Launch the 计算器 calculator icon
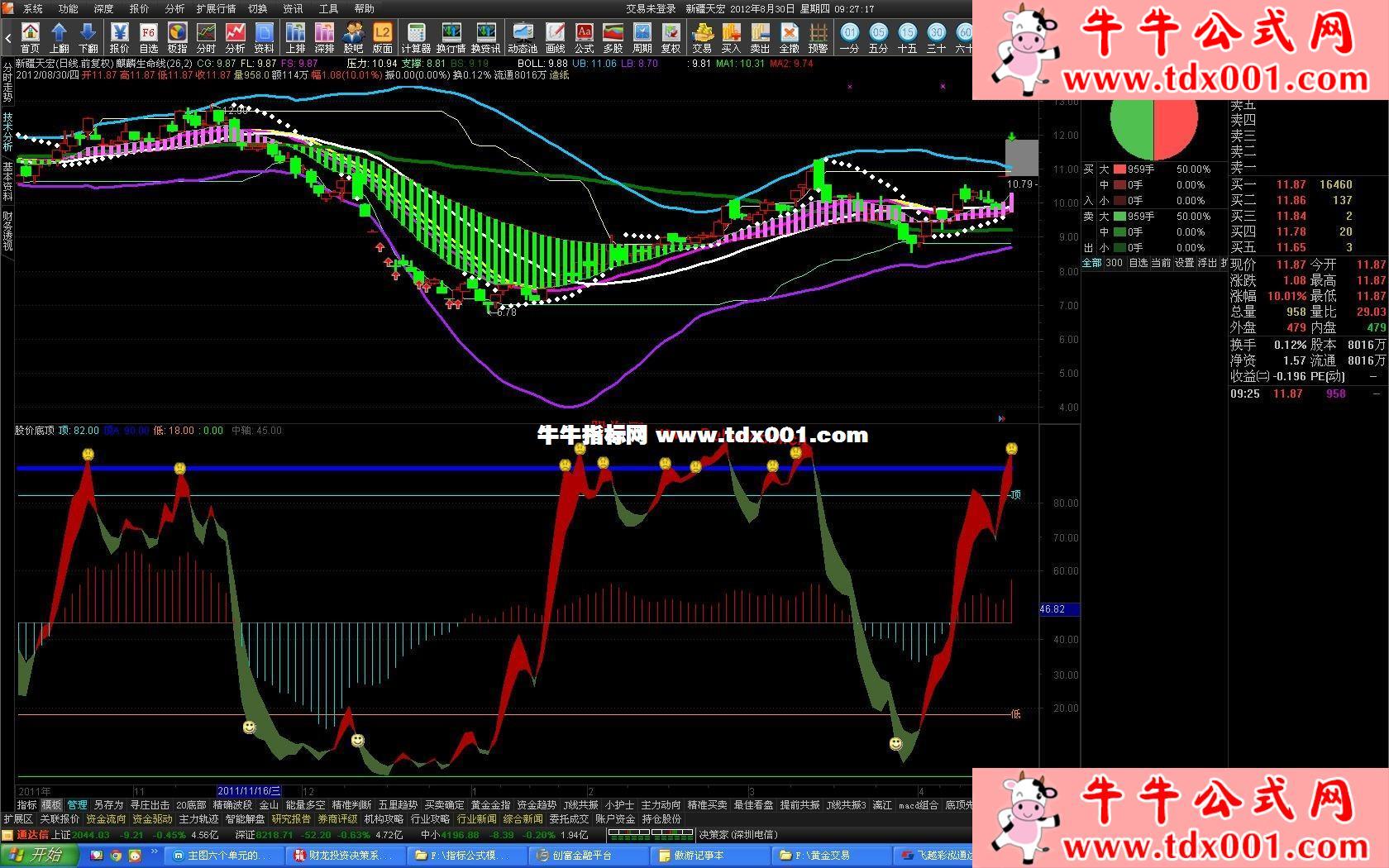 click(x=416, y=38)
